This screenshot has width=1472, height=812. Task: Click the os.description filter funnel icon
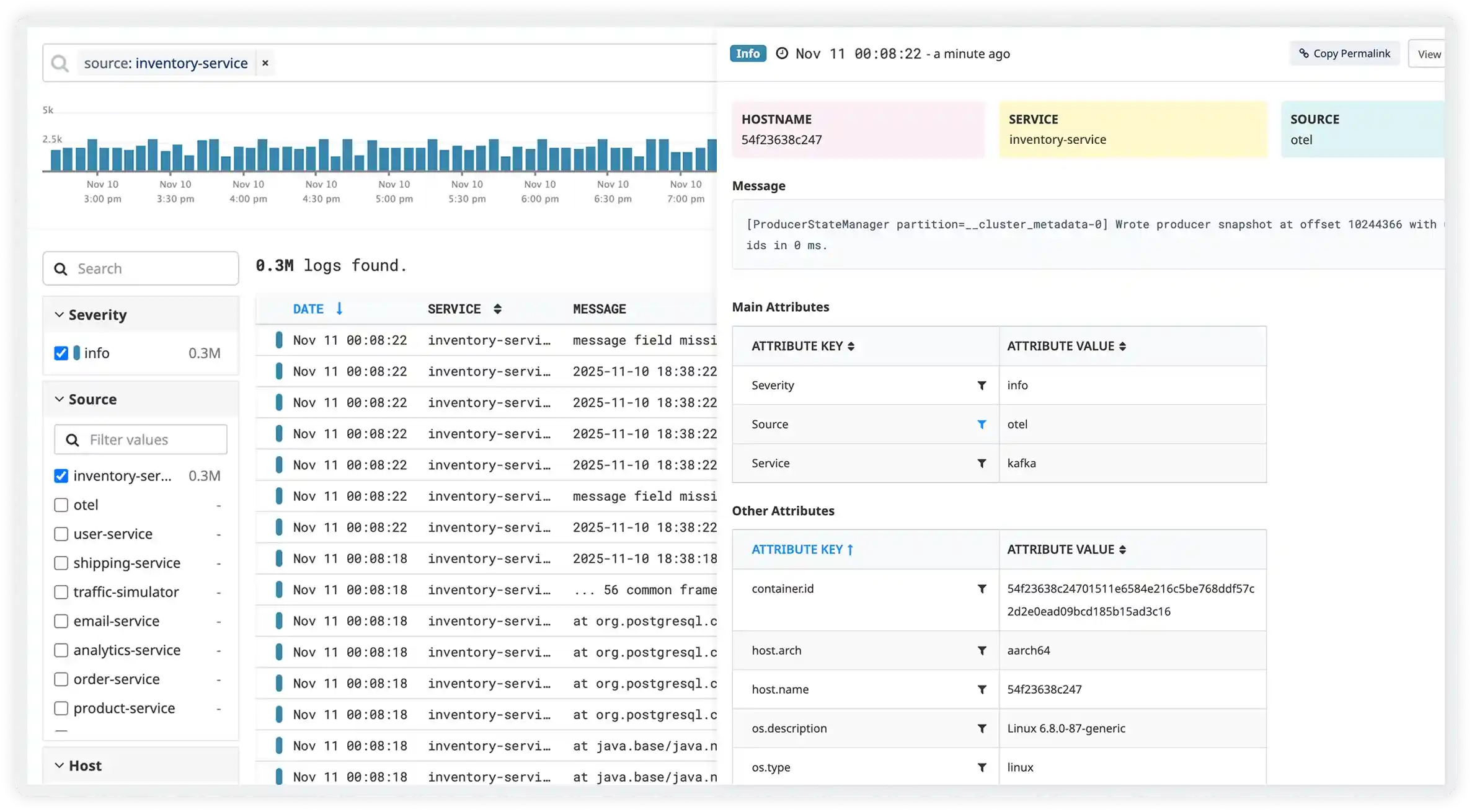pos(982,728)
